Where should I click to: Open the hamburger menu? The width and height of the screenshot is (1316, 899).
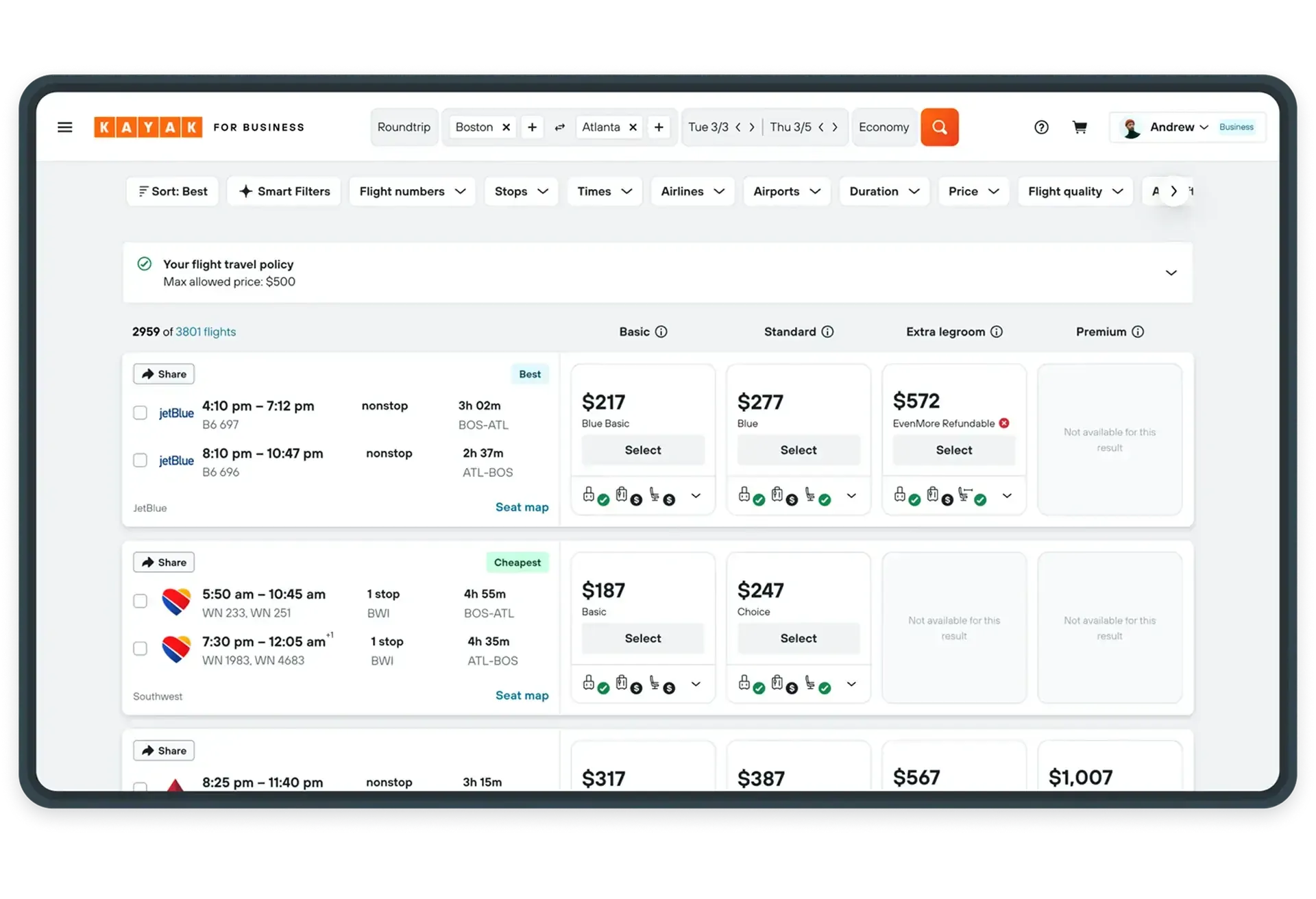click(x=65, y=127)
